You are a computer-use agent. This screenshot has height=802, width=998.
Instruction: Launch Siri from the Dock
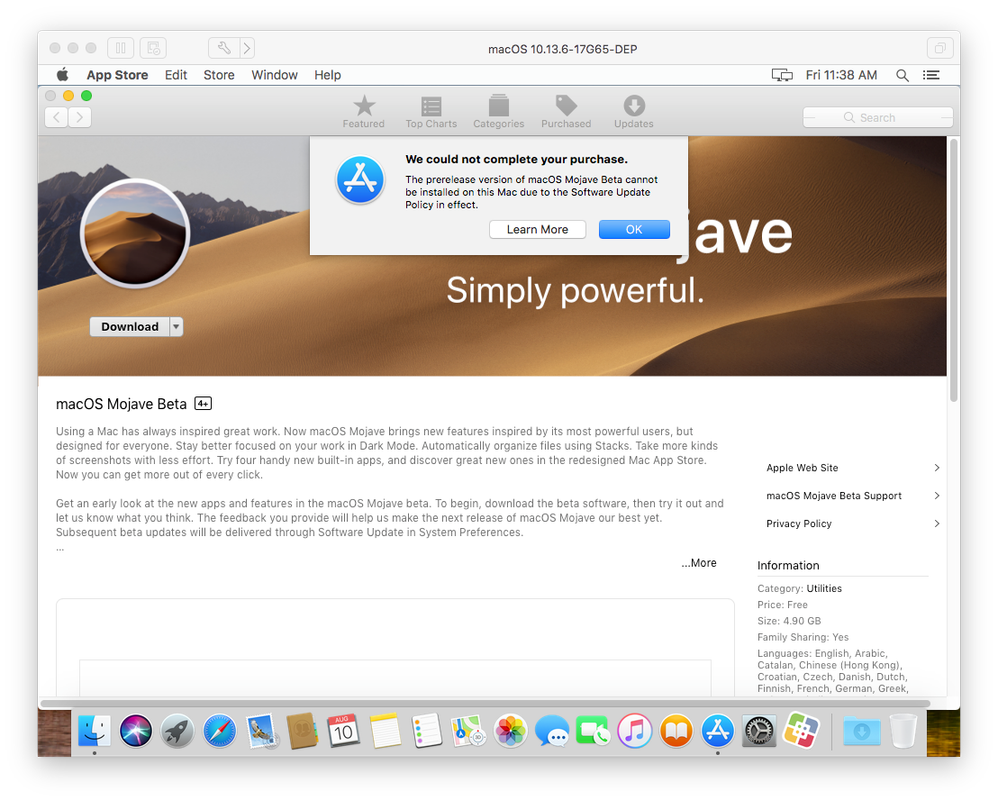[136, 730]
